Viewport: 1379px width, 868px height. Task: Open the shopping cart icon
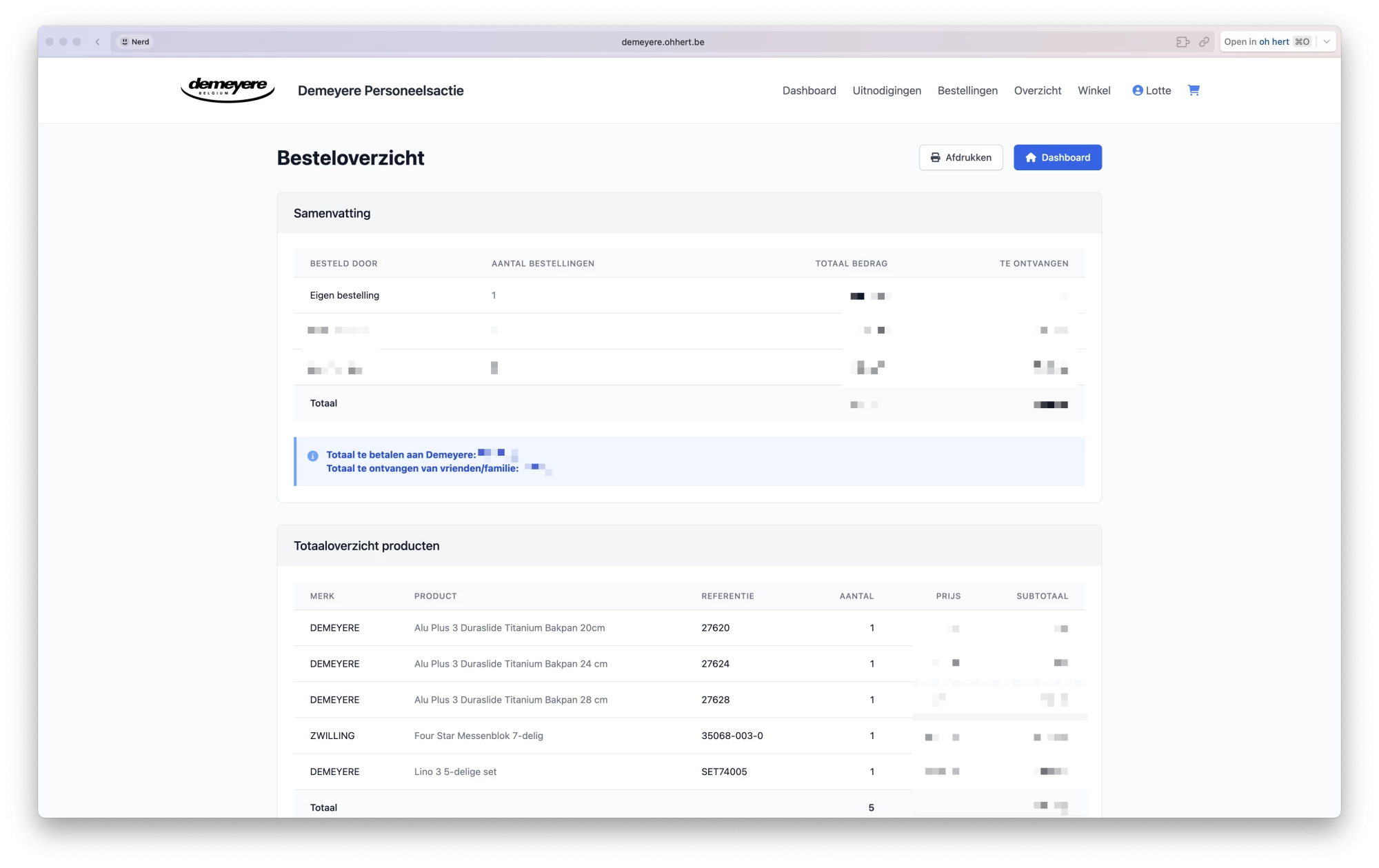1194,90
